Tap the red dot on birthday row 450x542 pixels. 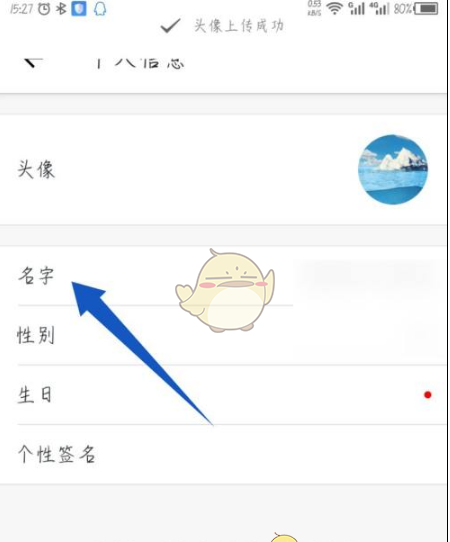(428, 395)
